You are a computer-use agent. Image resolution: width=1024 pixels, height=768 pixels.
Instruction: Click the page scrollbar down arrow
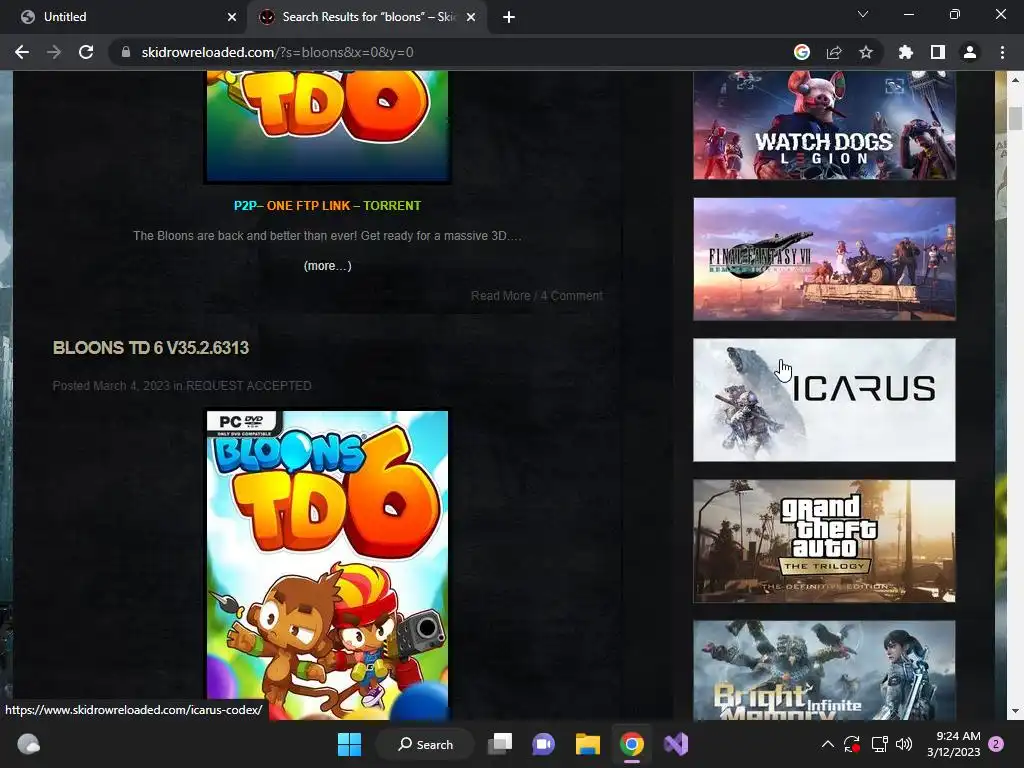[1015, 711]
